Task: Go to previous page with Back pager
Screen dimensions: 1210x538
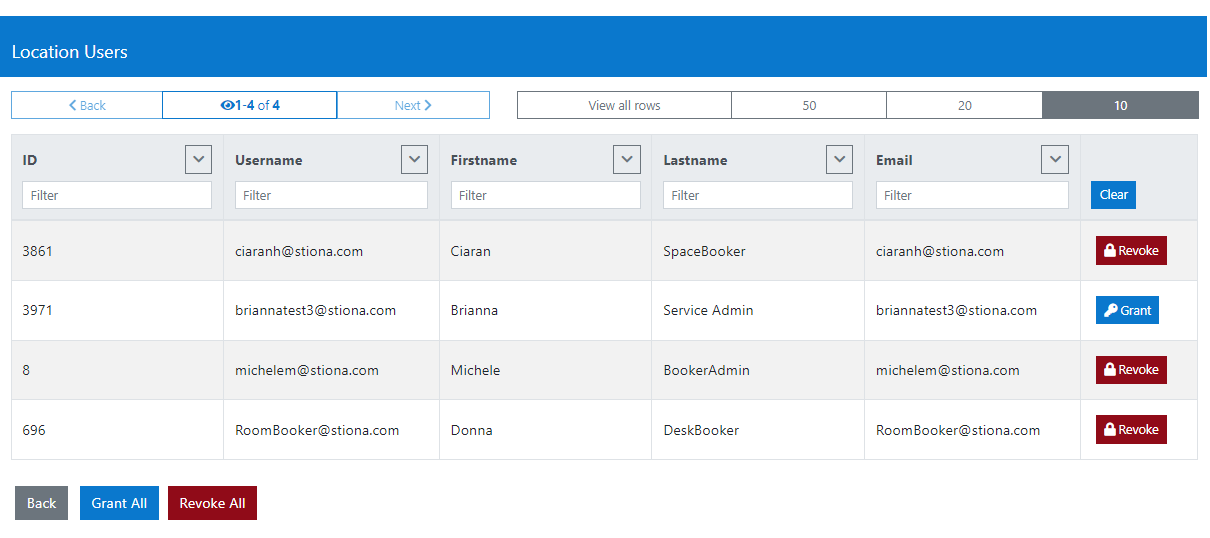Action: (x=87, y=105)
